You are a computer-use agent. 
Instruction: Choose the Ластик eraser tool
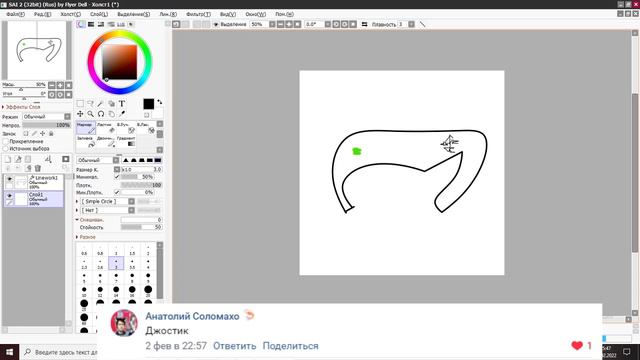click(106, 128)
